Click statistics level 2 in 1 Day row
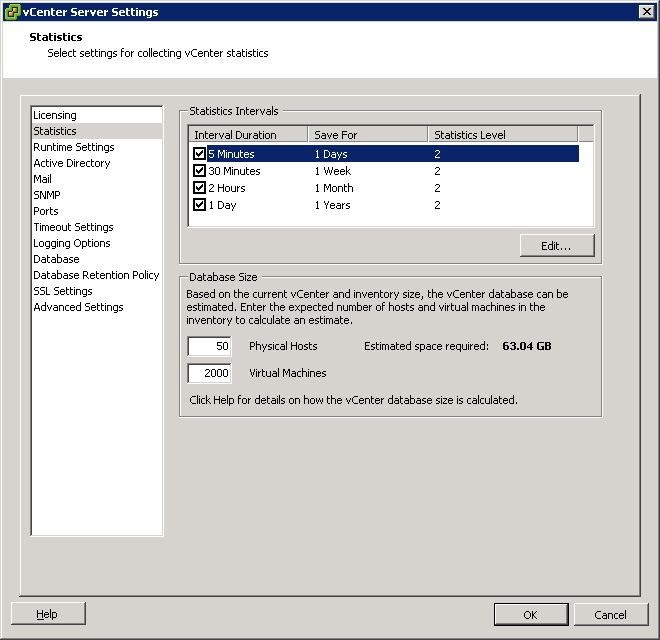 coord(437,205)
